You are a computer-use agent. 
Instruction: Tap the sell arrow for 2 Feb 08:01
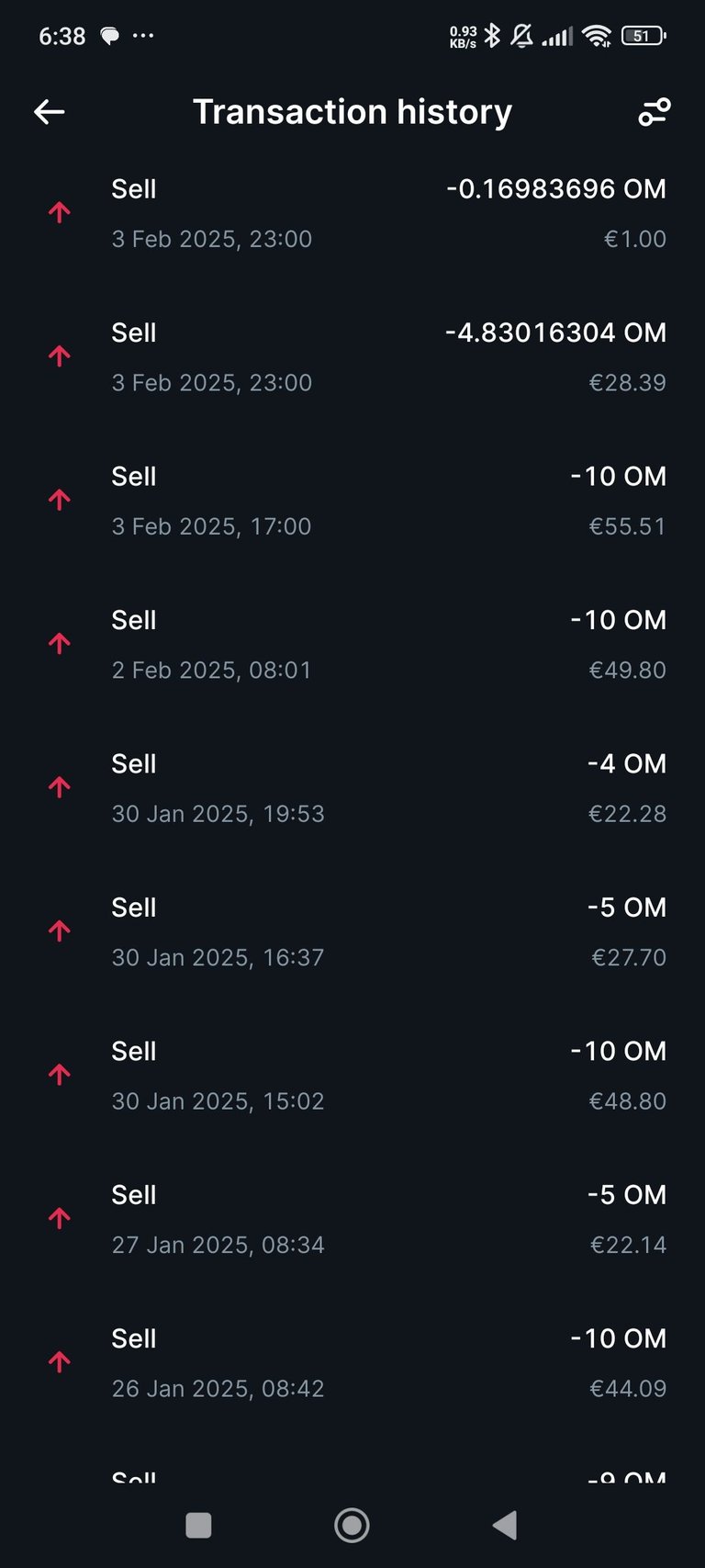click(60, 643)
